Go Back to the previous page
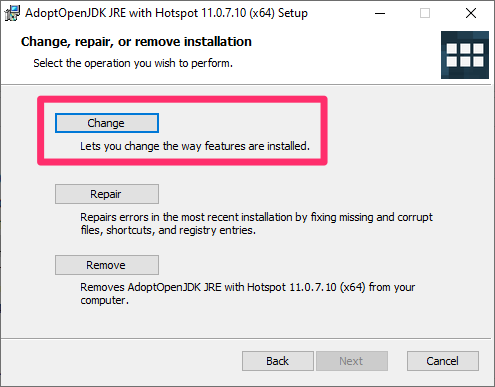 coord(278,361)
